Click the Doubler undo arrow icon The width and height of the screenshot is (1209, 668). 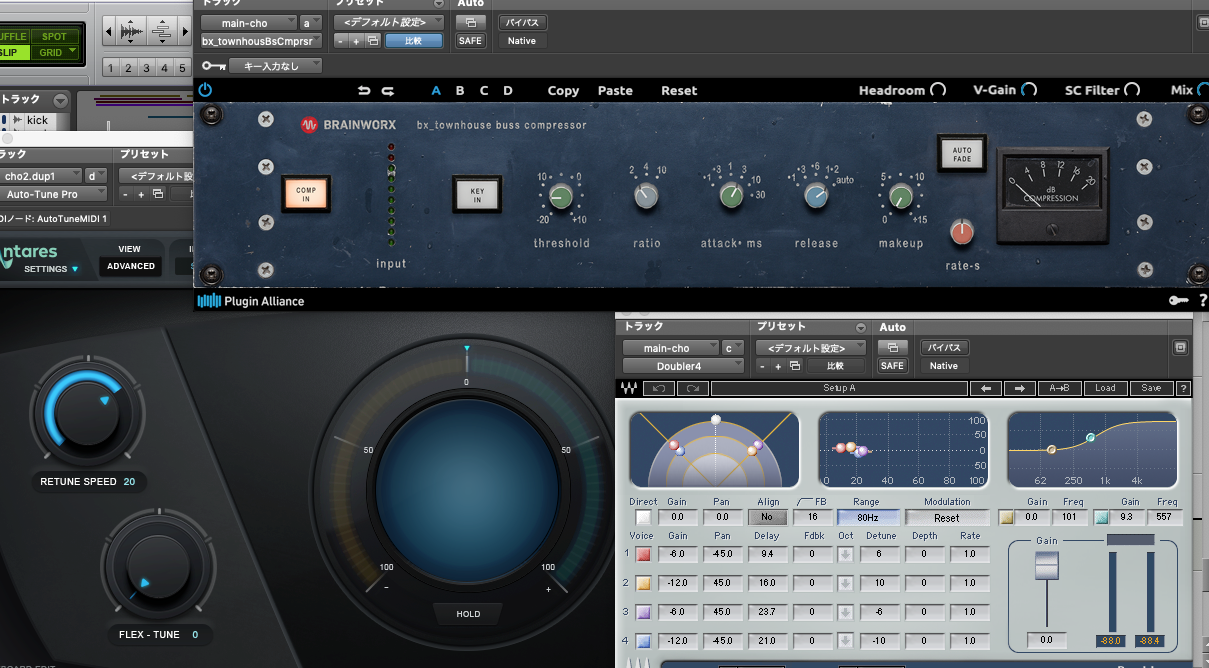click(658, 388)
